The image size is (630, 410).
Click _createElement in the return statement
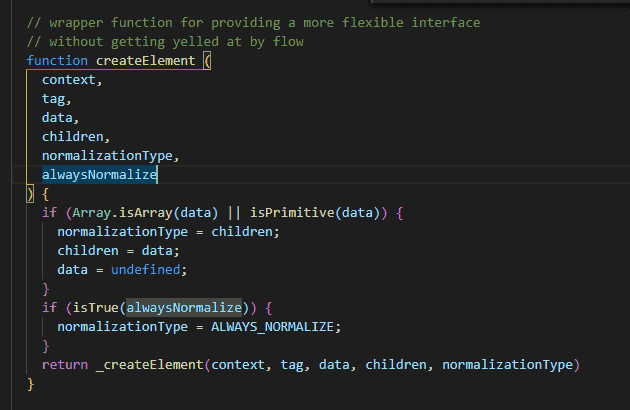pos(145,364)
